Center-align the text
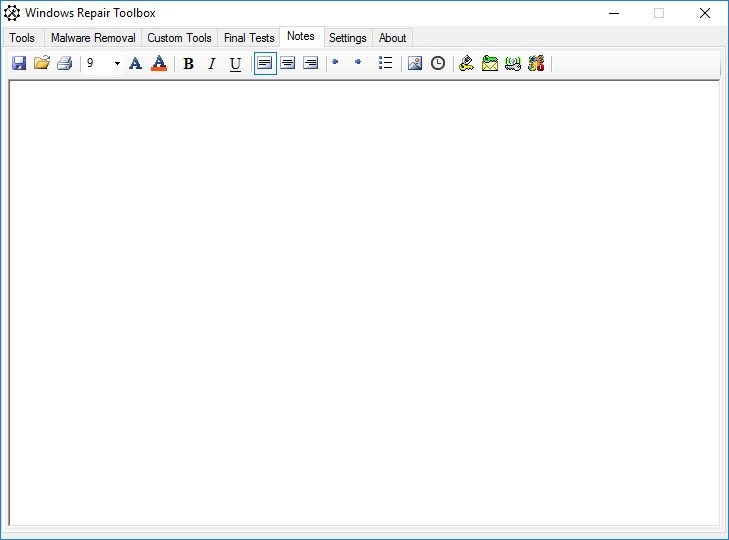The width and height of the screenshot is (729, 540). [x=288, y=63]
